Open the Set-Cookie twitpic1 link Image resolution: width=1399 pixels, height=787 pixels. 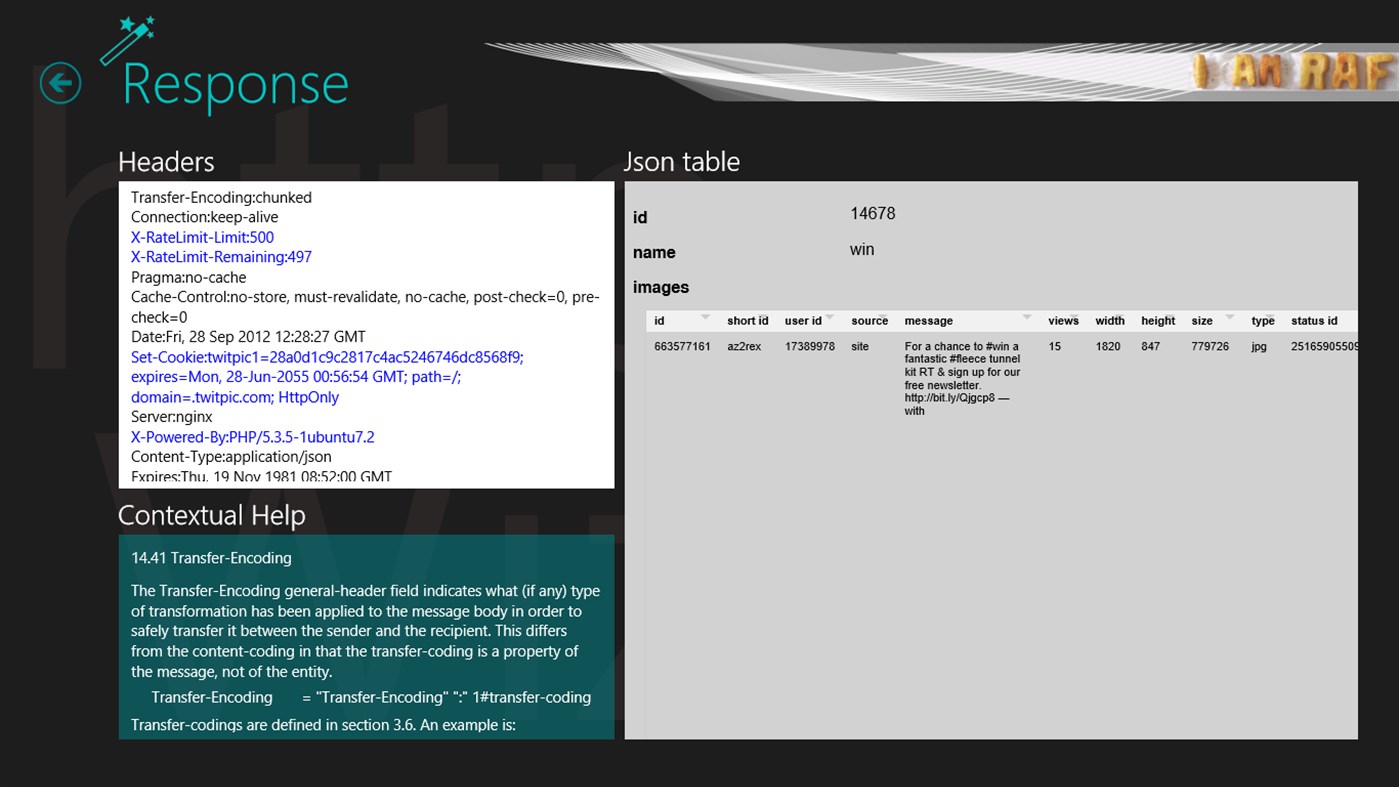tap(326, 357)
